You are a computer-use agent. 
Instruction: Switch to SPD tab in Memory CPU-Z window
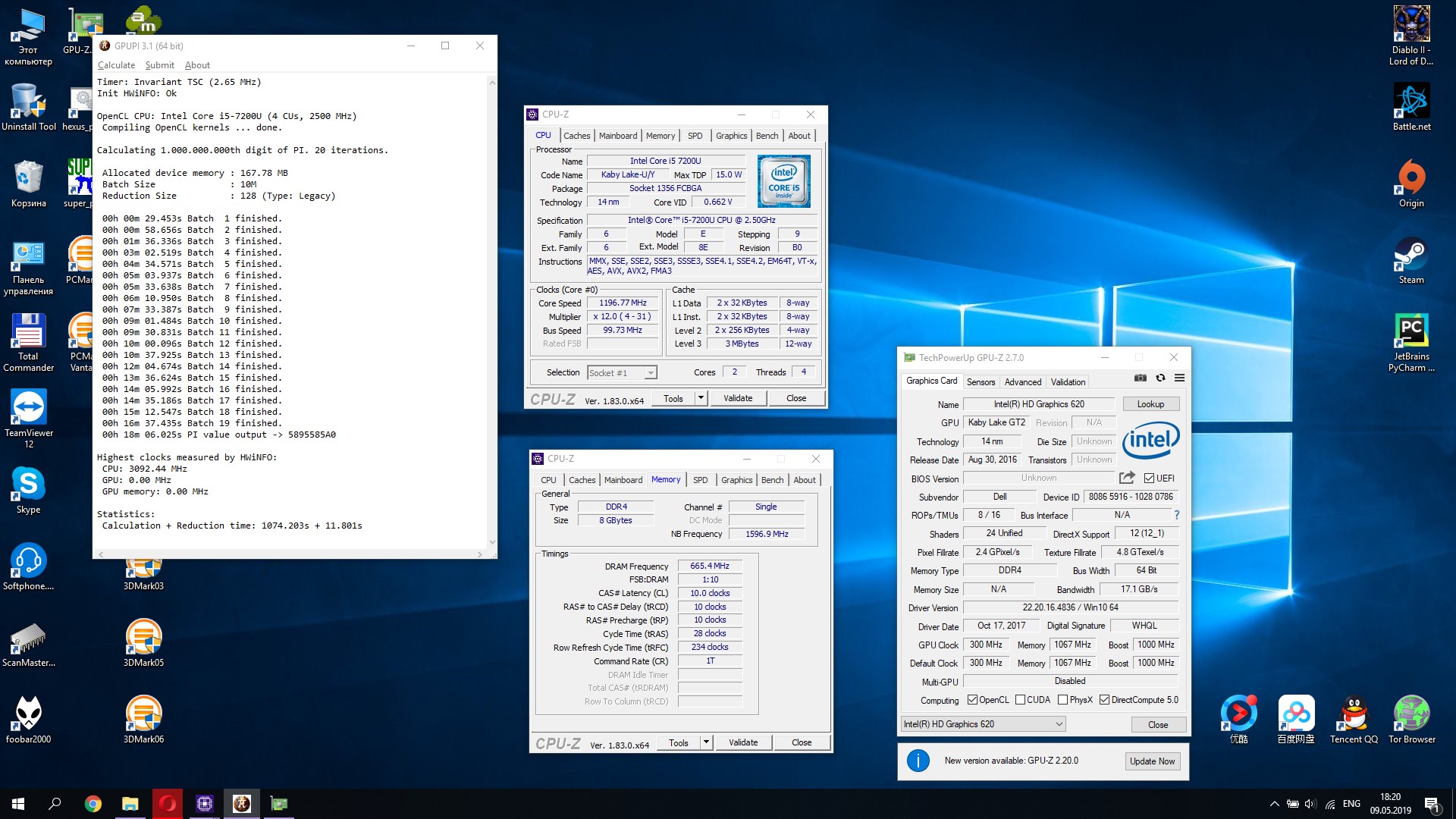coord(701,480)
